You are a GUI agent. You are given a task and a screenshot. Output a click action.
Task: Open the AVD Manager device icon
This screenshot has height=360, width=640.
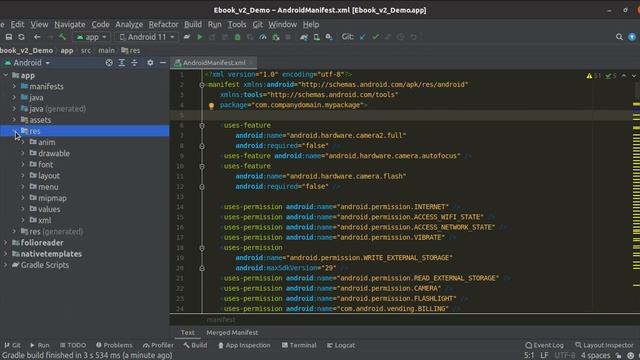pos(316,37)
